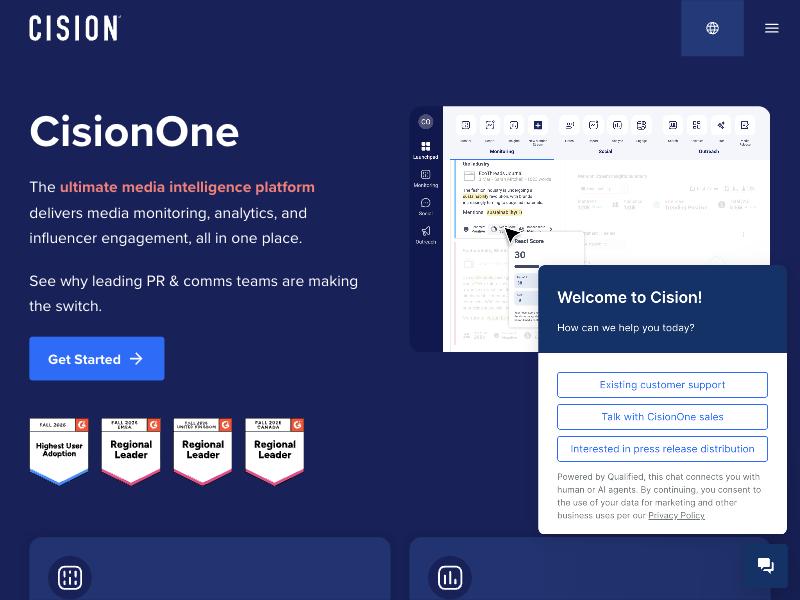Click the React Score value 30 in the preview

[520, 255]
